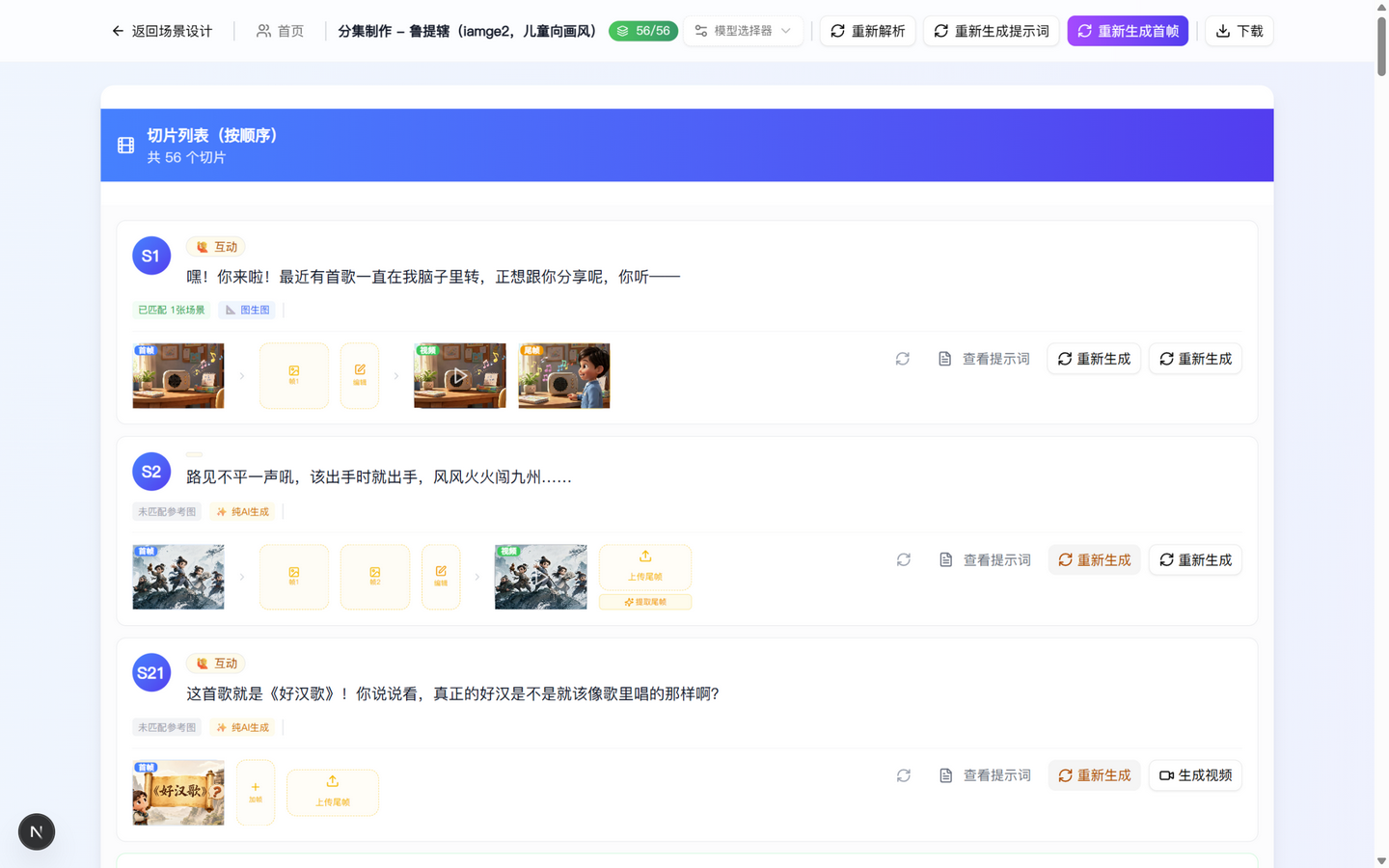
Task: Click 上传尾帧 upload box in S2
Action: [x=645, y=567]
